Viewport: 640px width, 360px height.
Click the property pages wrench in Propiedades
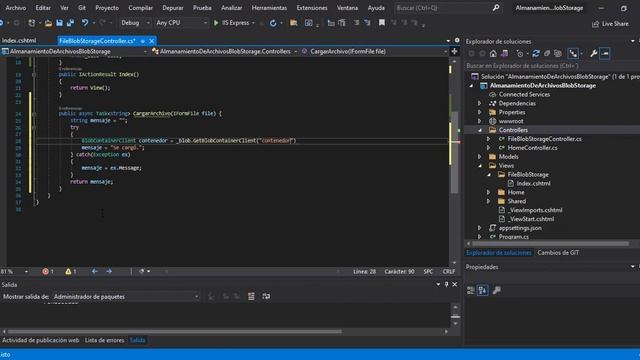(x=497, y=290)
